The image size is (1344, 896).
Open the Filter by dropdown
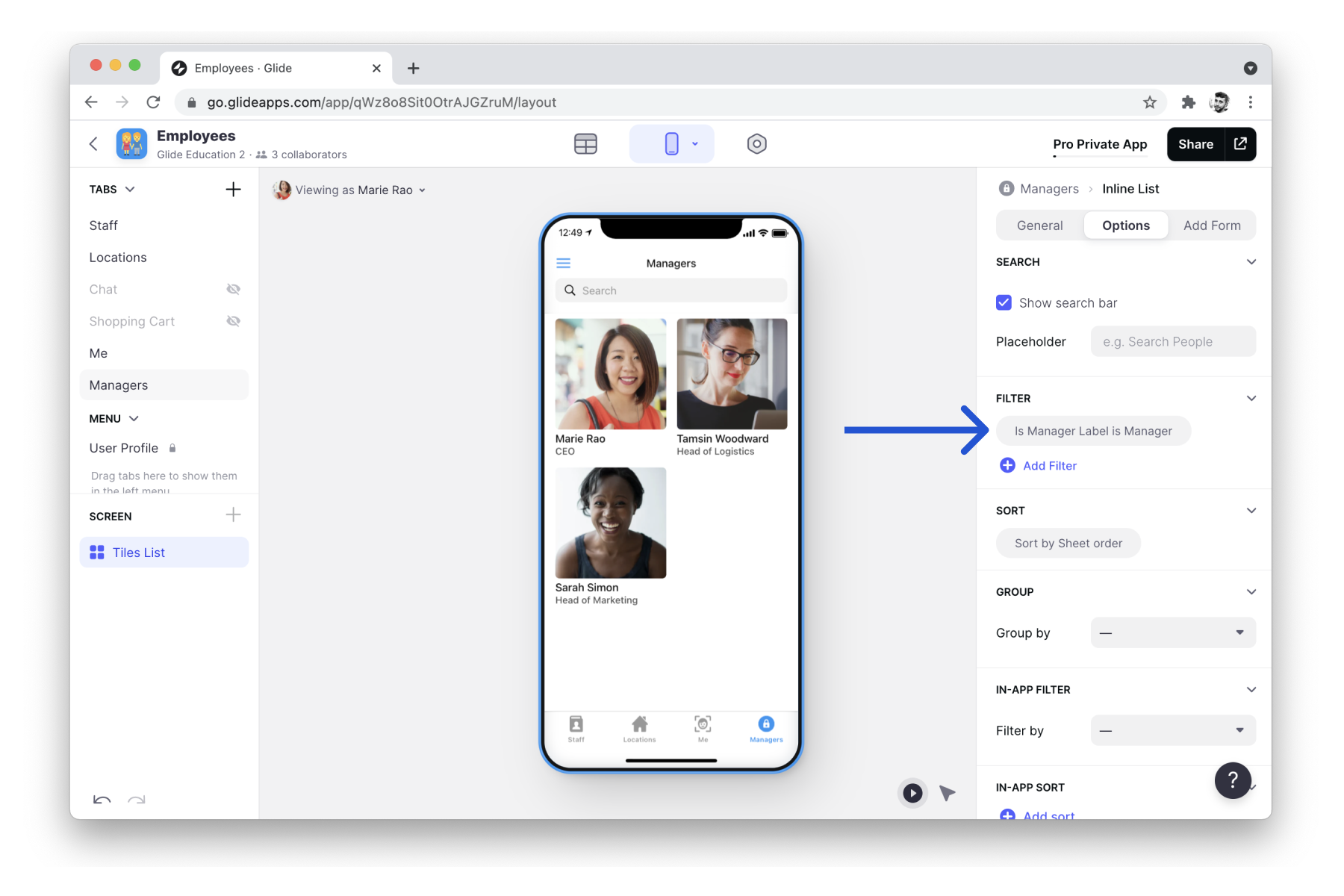(x=1172, y=731)
